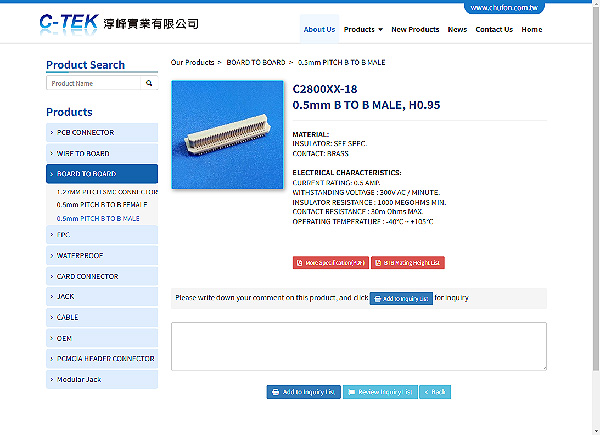Click the inline blue Add to inquiry list button
The width and height of the screenshot is (600, 435).
401,298
